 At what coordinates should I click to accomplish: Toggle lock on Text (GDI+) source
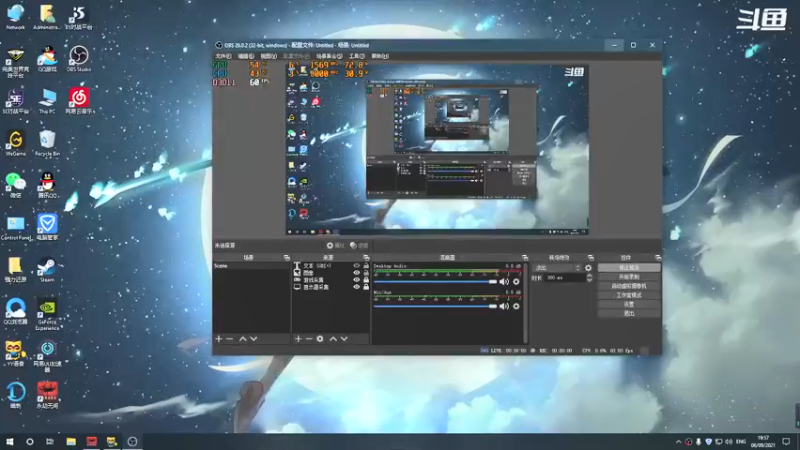tap(366, 266)
